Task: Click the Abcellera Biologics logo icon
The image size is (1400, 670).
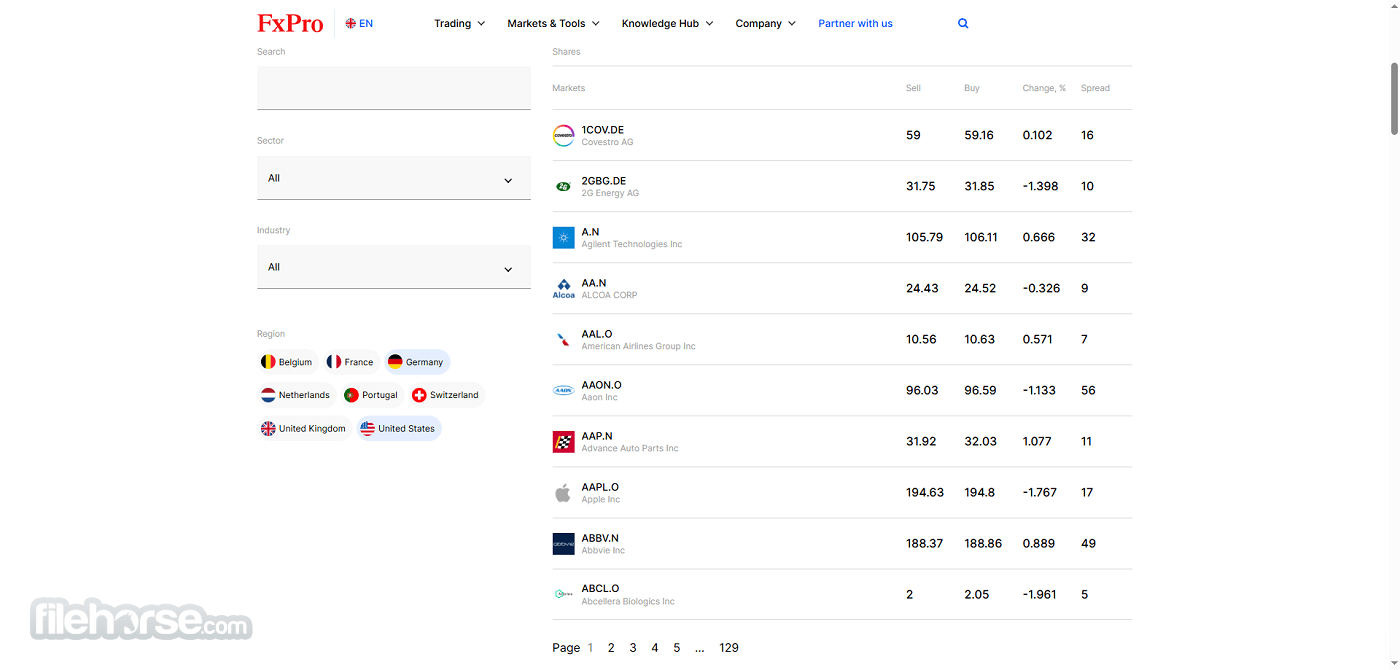Action: click(x=564, y=594)
